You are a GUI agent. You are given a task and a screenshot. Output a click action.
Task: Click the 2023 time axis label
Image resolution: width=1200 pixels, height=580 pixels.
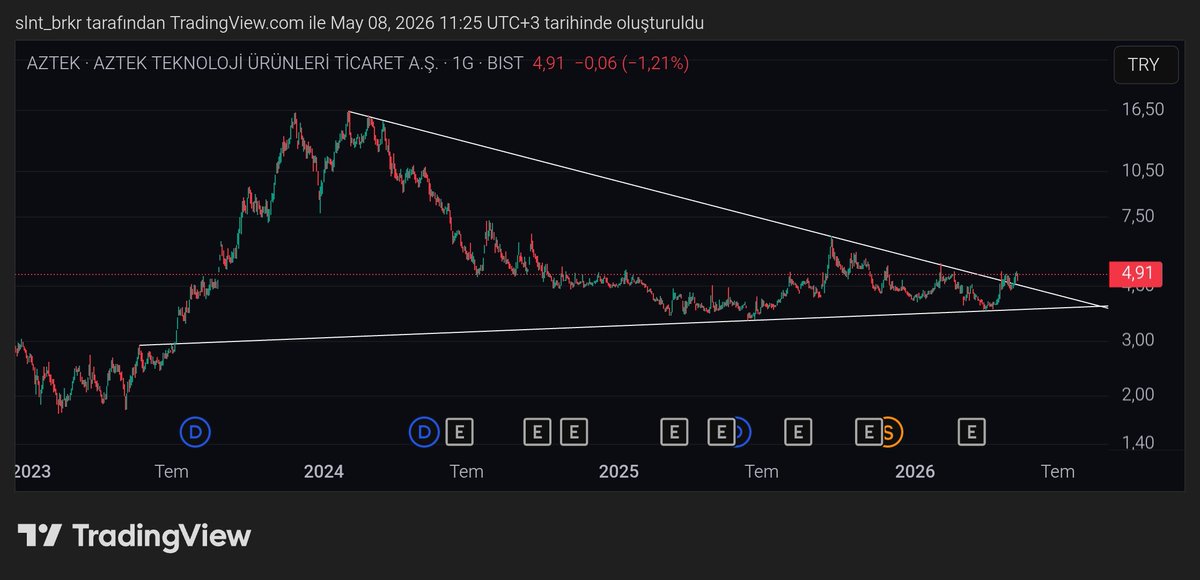pos(30,471)
